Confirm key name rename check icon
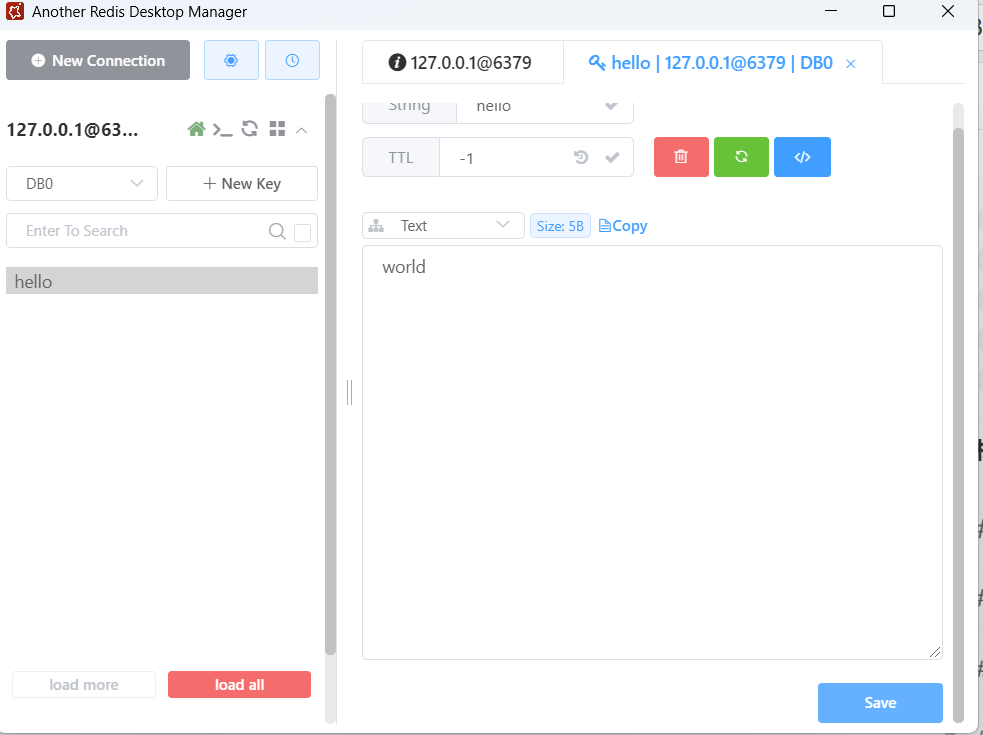The height and width of the screenshot is (735, 983). [x=611, y=106]
